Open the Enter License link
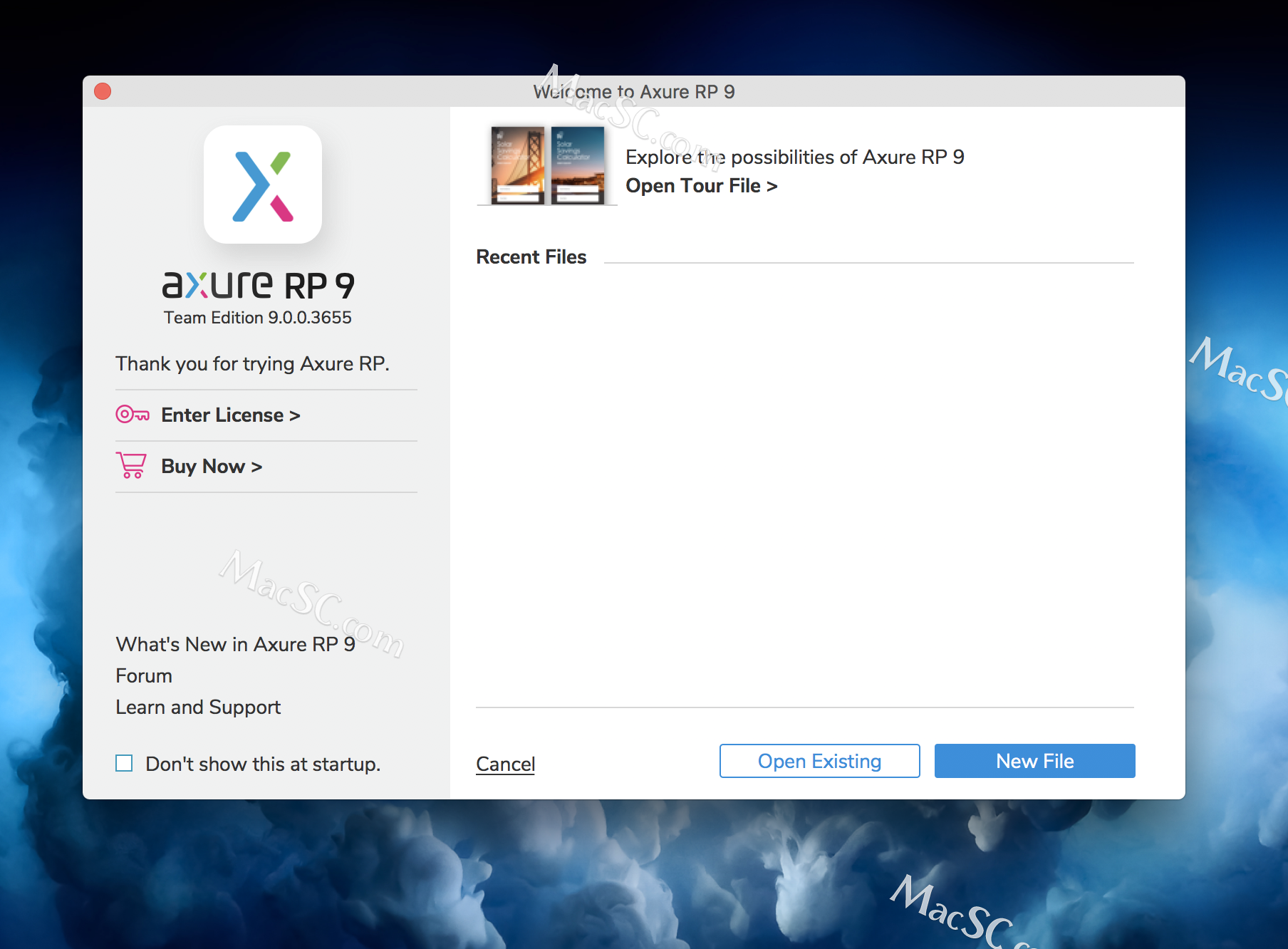This screenshot has width=1288, height=949. tap(231, 415)
